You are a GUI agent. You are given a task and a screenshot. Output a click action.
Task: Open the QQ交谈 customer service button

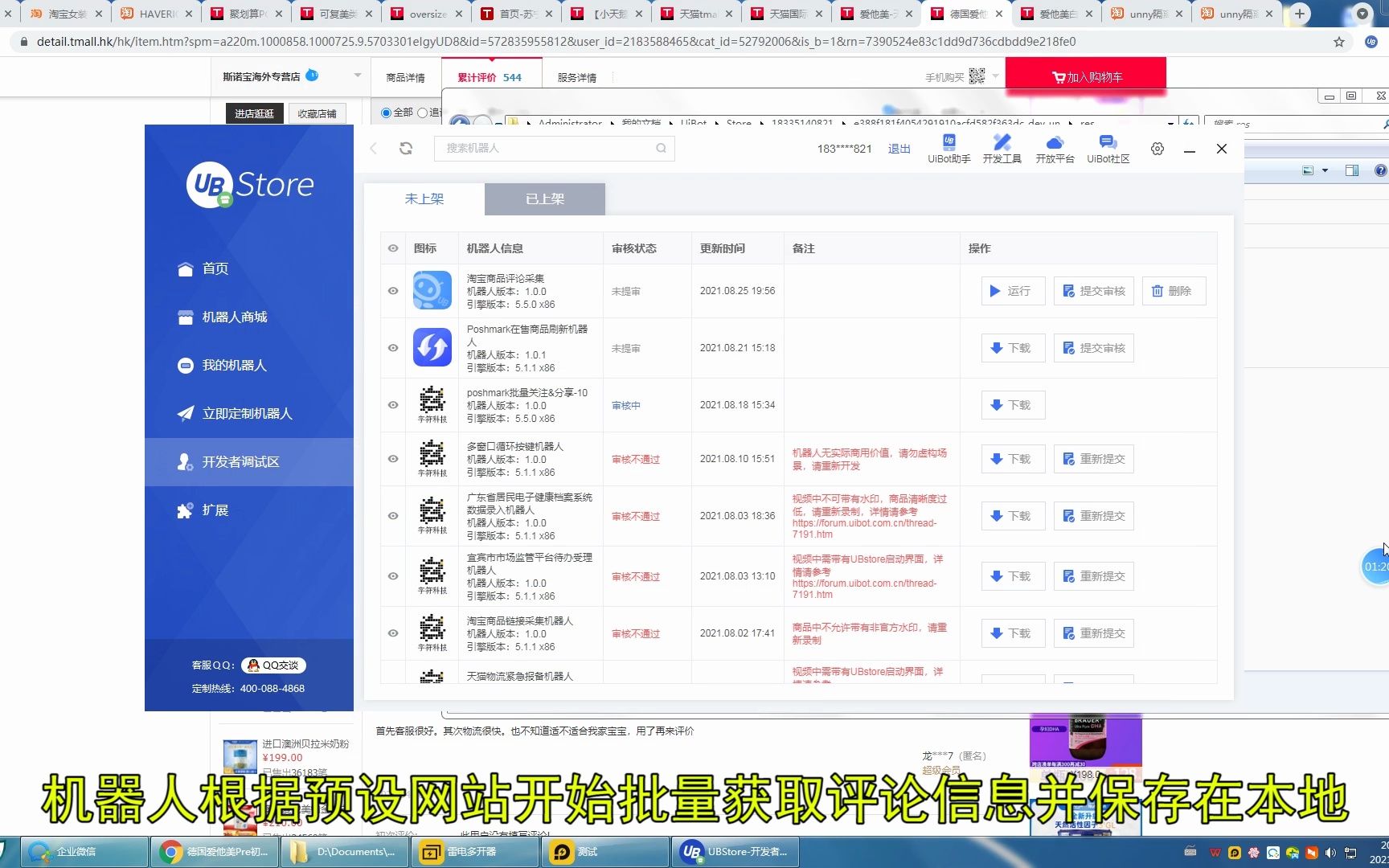click(x=273, y=665)
